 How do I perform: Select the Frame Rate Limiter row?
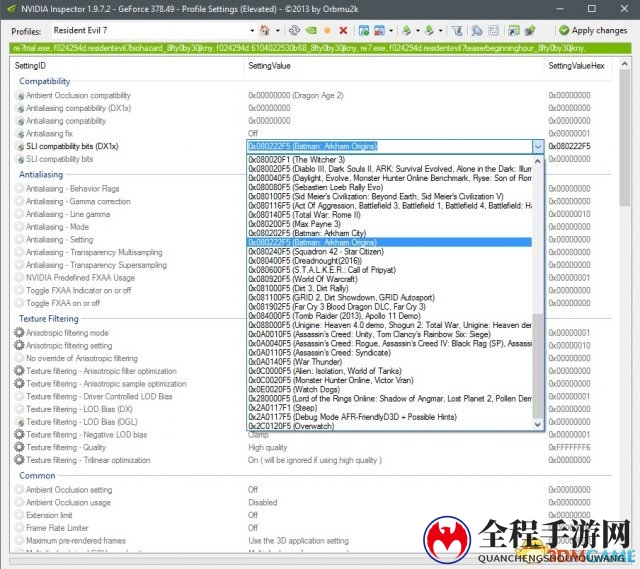click(x=313, y=528)
